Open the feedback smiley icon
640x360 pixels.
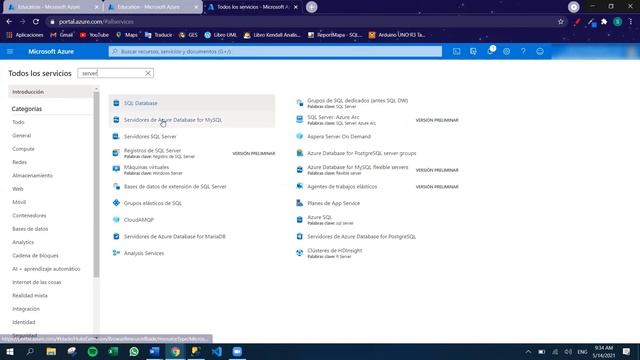(540, 51)
